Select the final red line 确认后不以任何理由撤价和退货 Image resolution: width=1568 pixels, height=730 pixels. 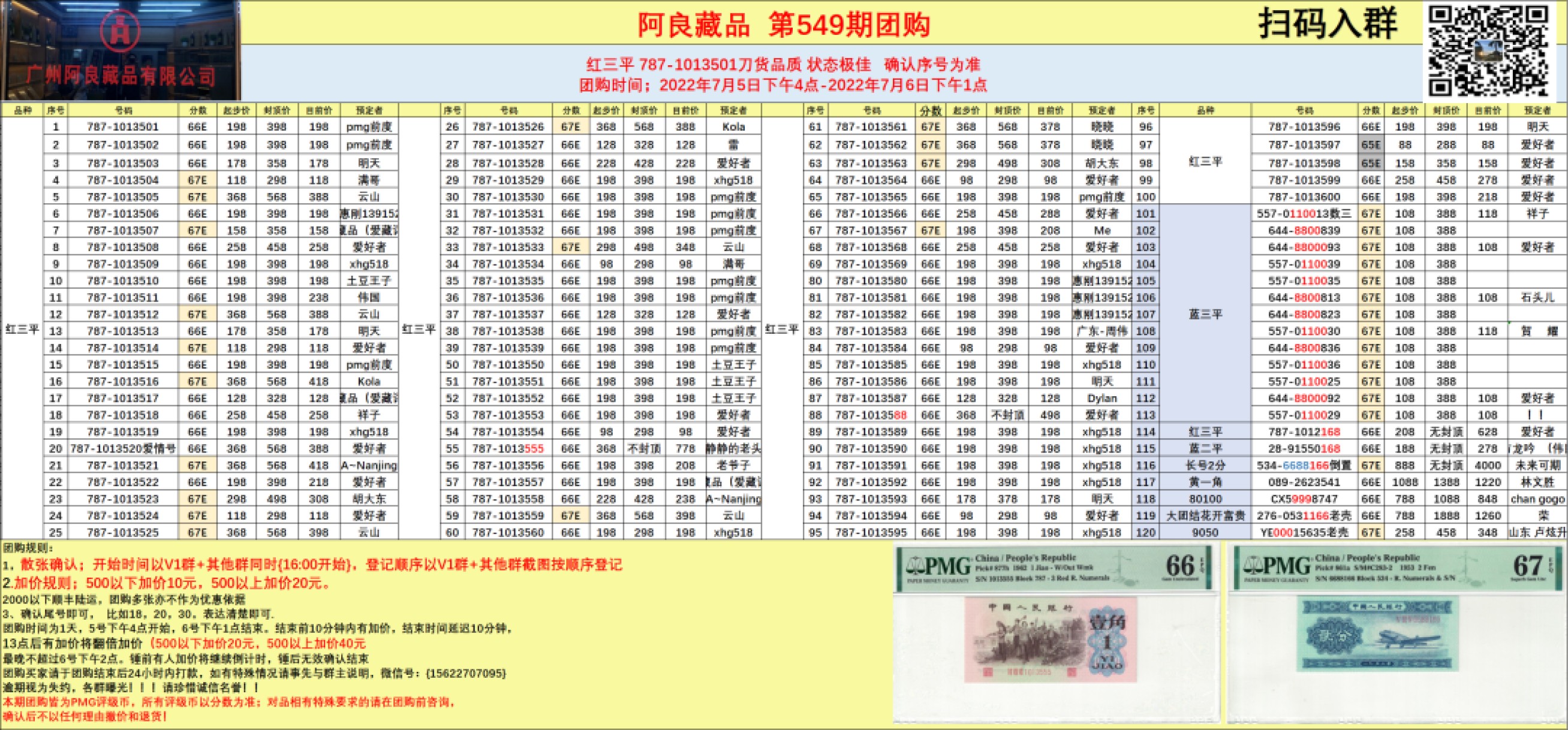(85, 716)
